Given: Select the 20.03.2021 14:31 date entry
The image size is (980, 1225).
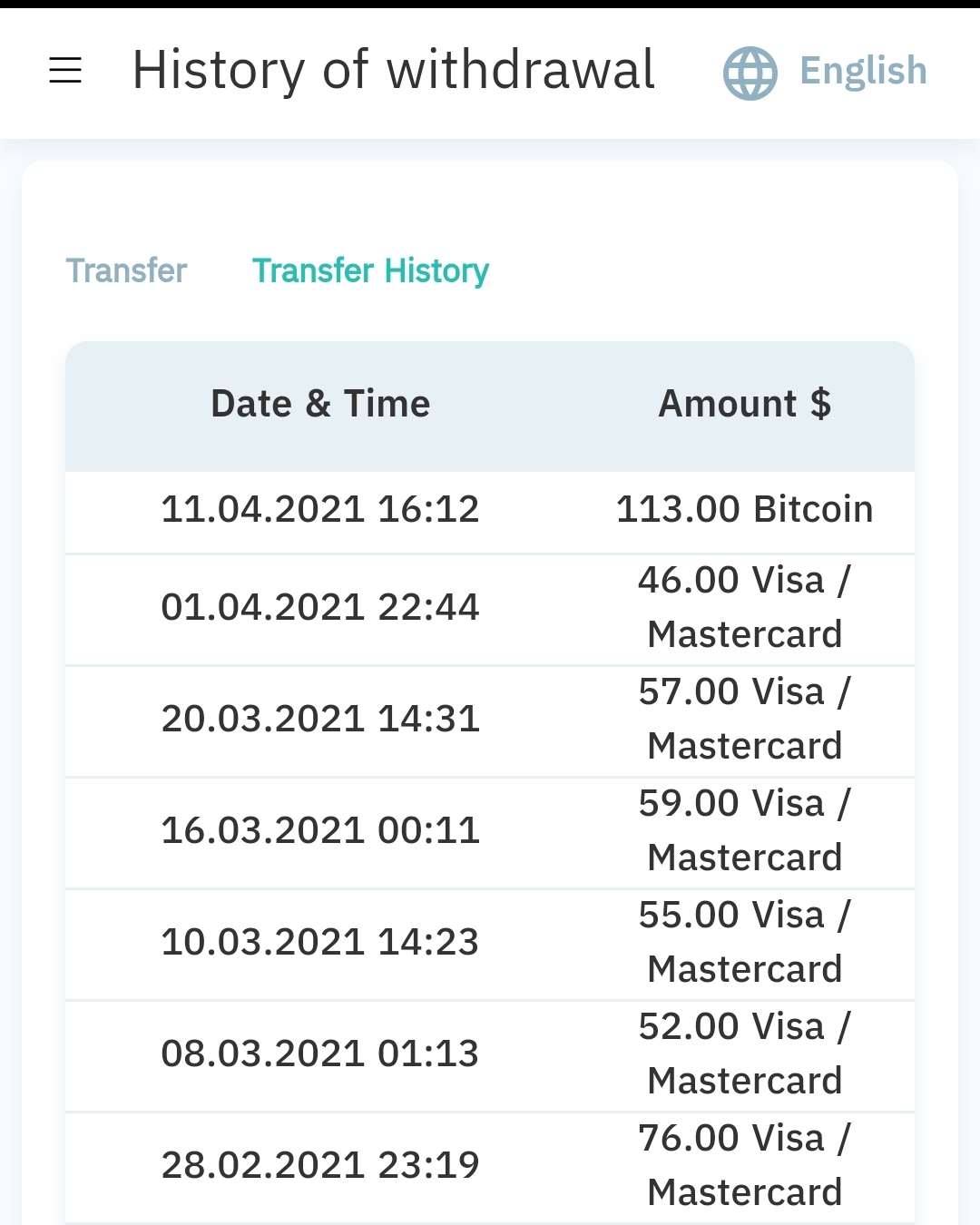Looking at the screenshot, I should 320,719.
